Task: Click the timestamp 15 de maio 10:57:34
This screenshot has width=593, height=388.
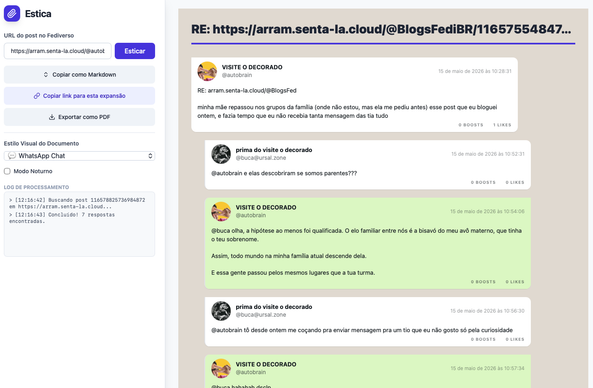Action: point(487,368)
